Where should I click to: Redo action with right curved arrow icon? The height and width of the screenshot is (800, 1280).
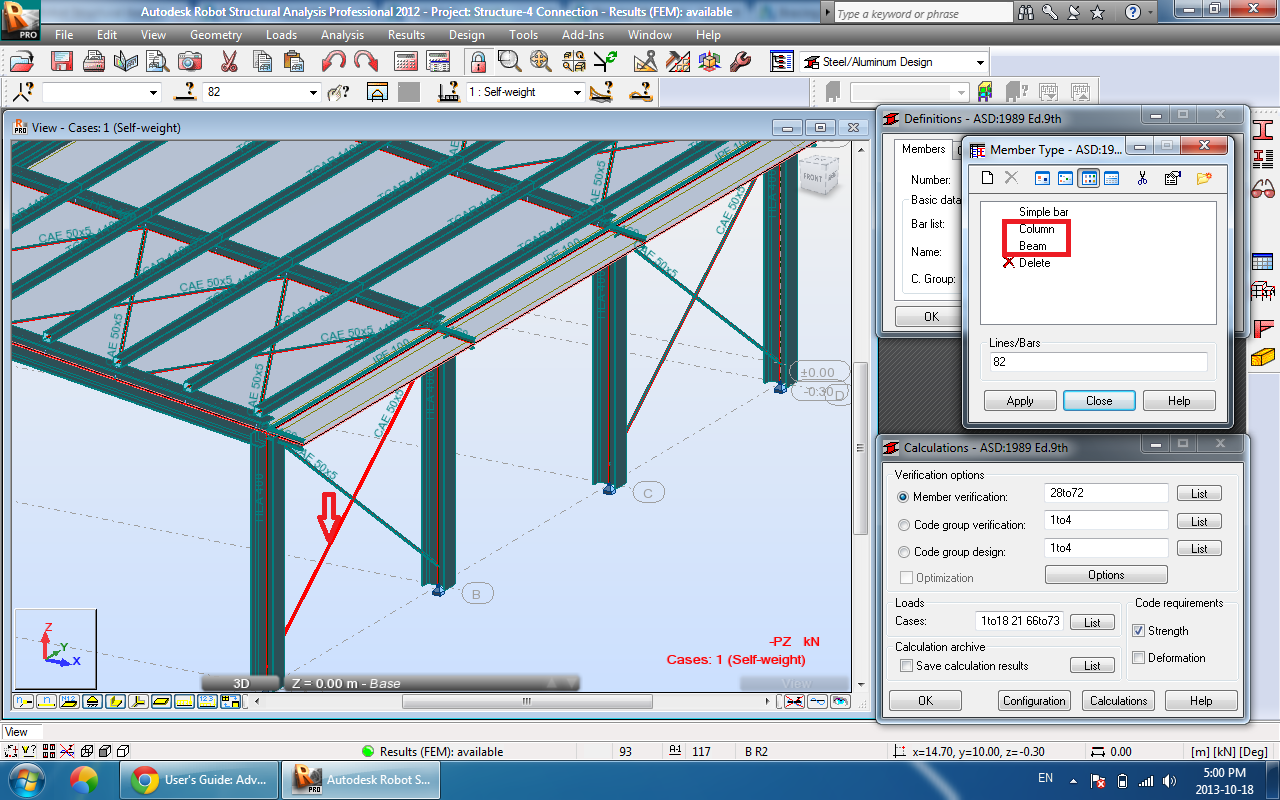[x=366, y=61]
